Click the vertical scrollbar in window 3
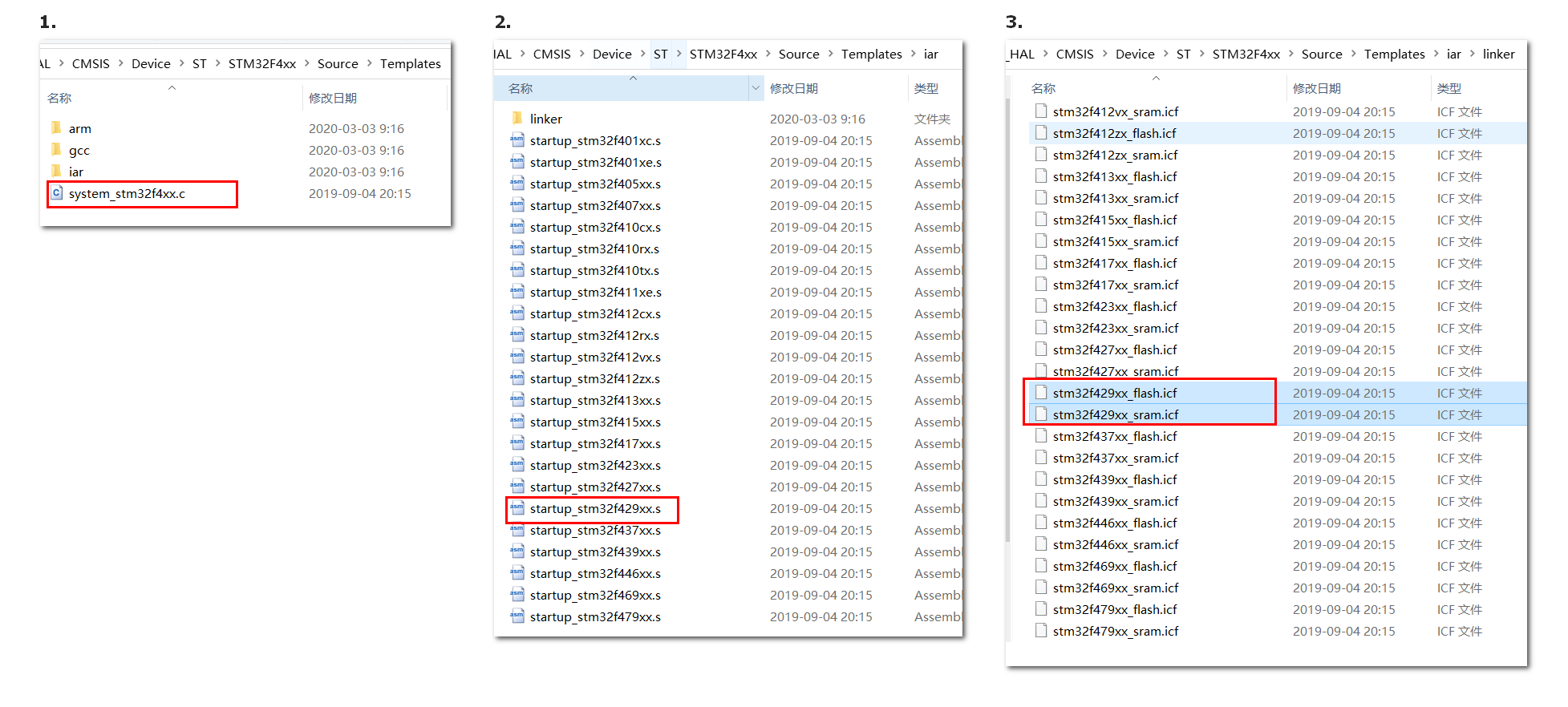This screenshot has width=1568, height=707. click(x=1009, y=320)
